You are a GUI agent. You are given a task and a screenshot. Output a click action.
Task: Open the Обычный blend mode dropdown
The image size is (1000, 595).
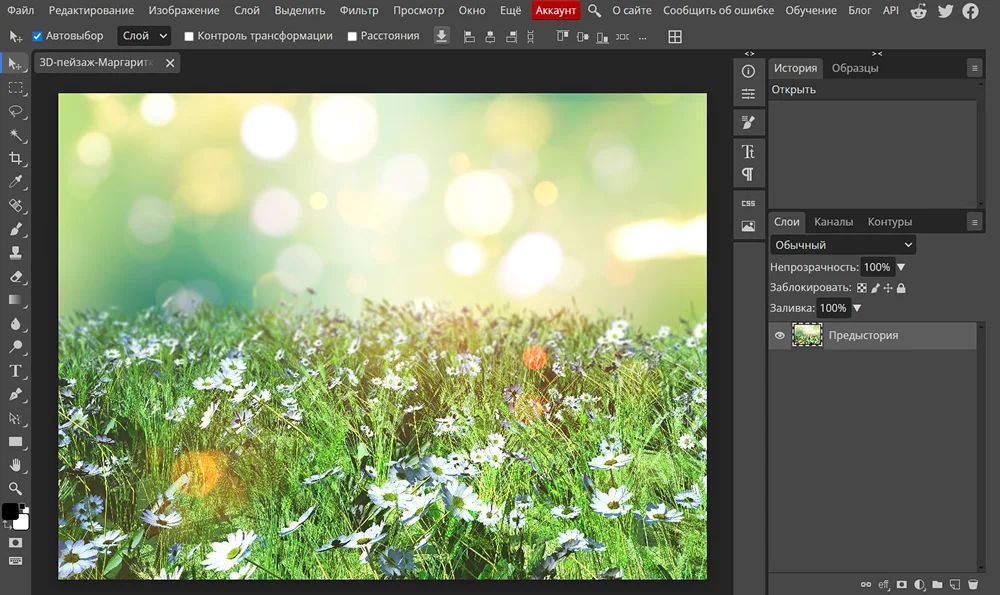843,245
